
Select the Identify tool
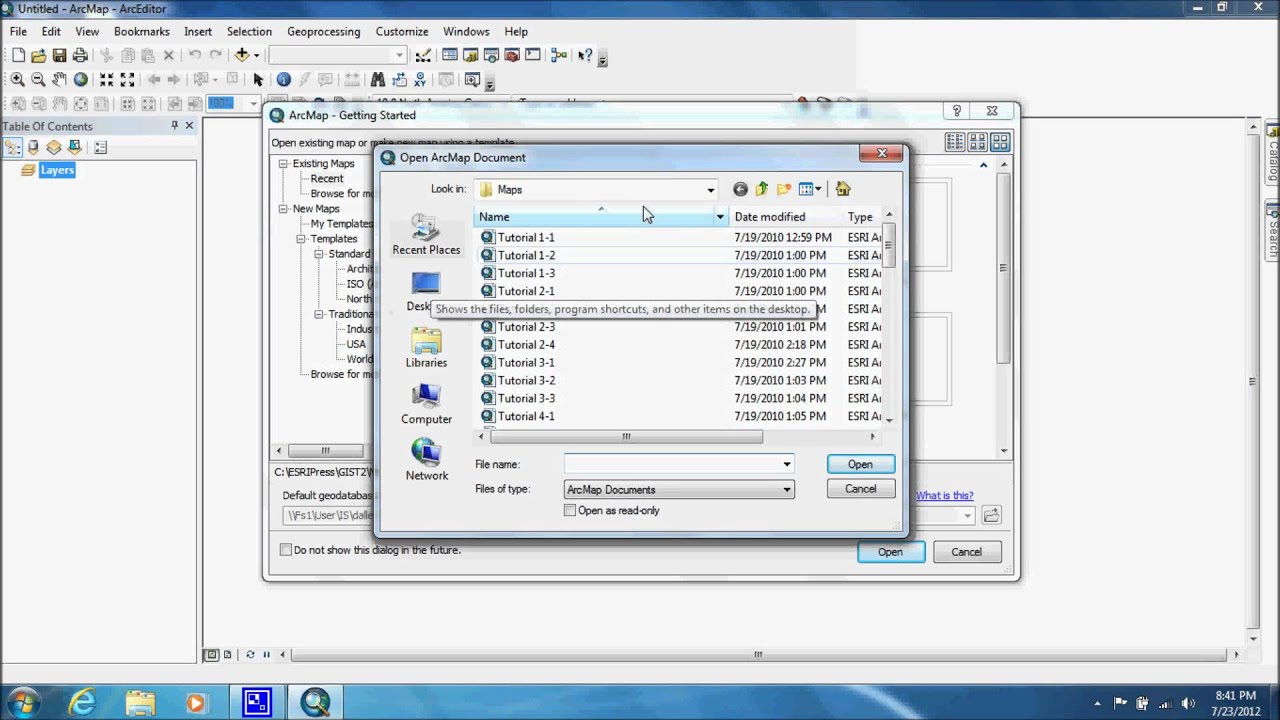(284, 79)
